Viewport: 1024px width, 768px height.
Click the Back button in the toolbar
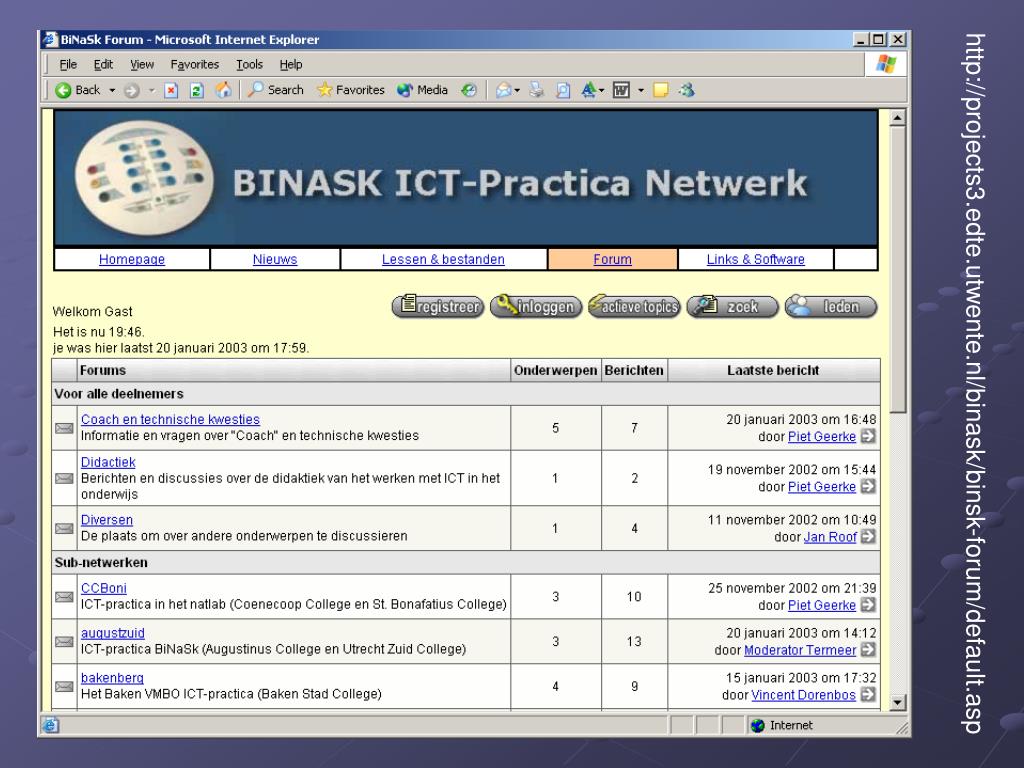pyautogui.click(x=77, y=90)
